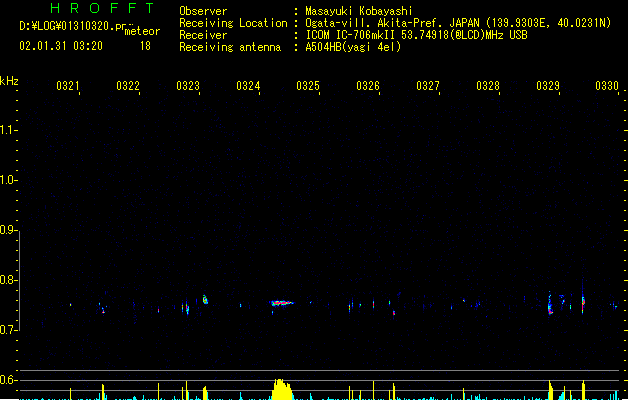
Task: Click the 0.8 kHz axis label
Action: point(8,280)
